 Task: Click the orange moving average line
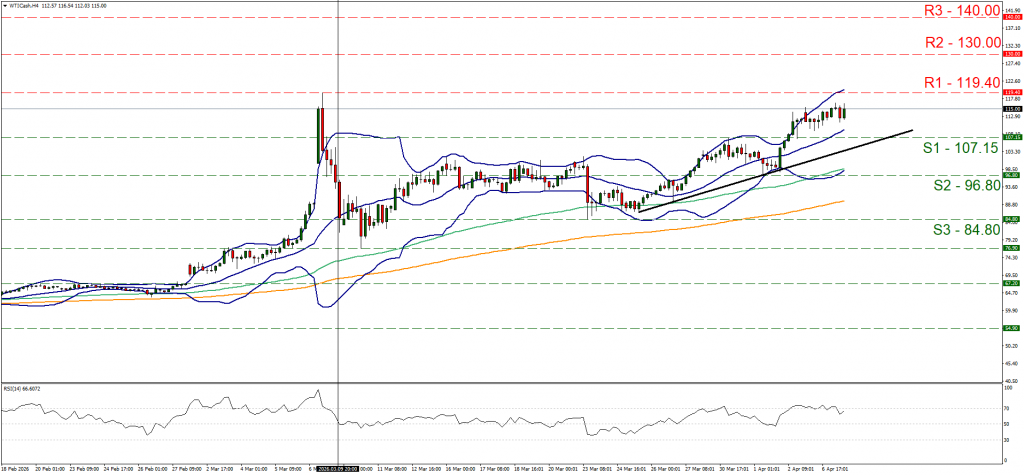pyautogui.click(x=700, y=224)
